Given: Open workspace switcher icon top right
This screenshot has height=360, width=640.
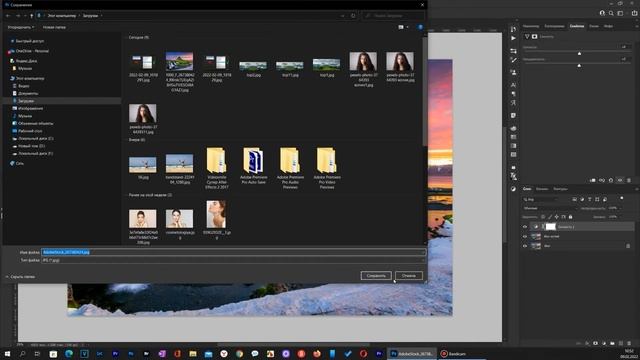Looking at the screenshot, I should (620, 13).
